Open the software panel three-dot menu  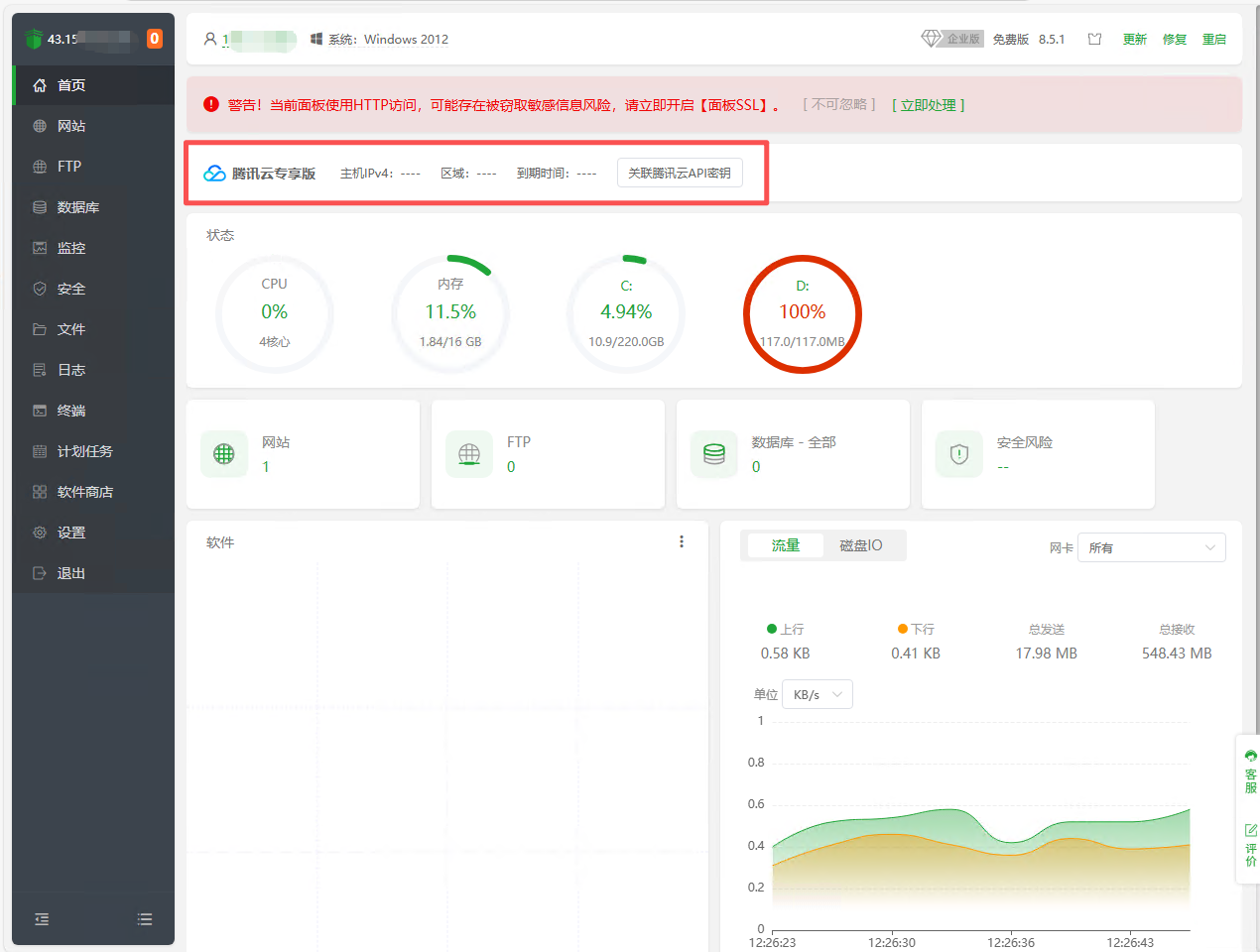682,541
